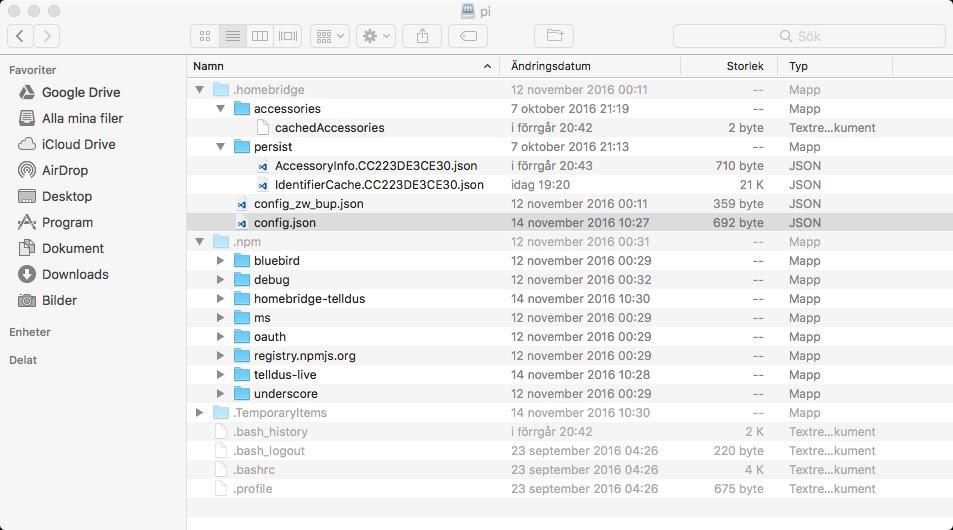Expand the underscore folder
Viewport: 953px width, 530px height.
point(220,393)
